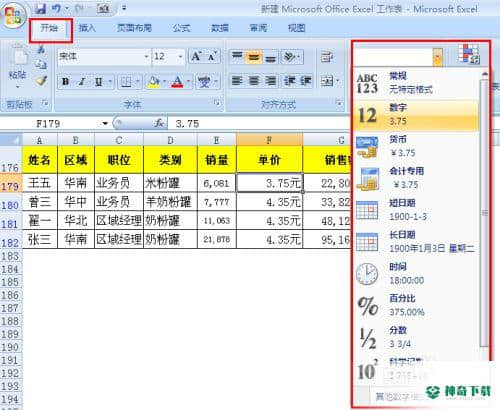The height and width of the screenshot is (410, 500).
Task: Choose the 百分比 percentage format
Action: pos(417,306)
